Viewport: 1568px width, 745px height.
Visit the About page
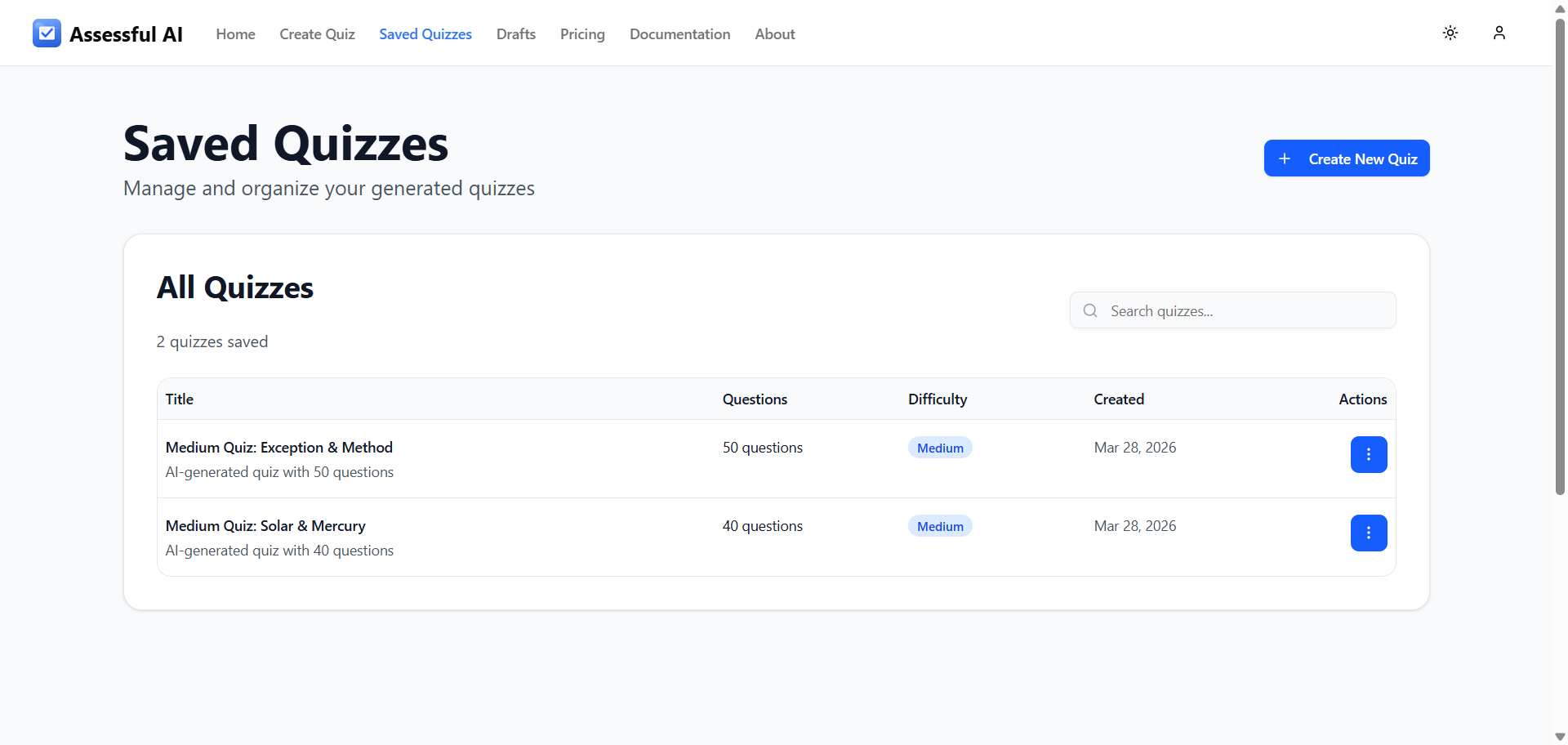(775, 34)
